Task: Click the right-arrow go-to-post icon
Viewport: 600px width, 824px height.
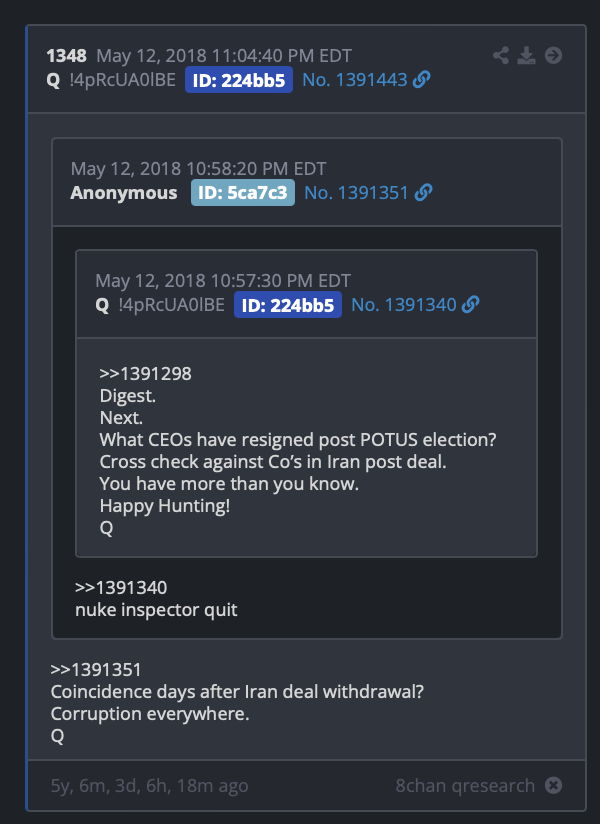Action: click(x=553, y=55)
